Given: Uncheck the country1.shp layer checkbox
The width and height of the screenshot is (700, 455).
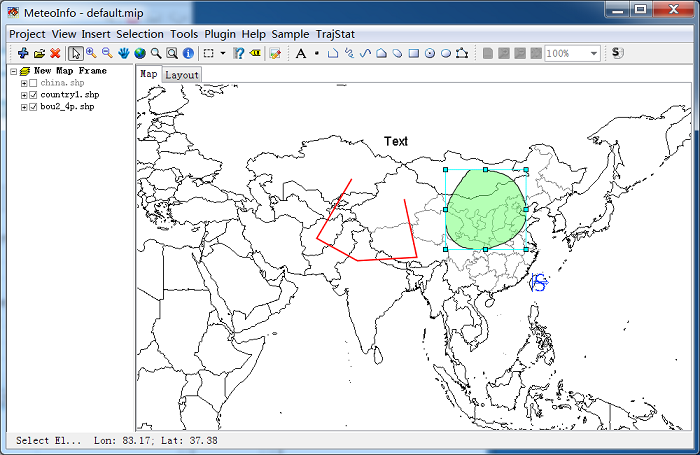Looking at the screenshot, I should (33, 95).
